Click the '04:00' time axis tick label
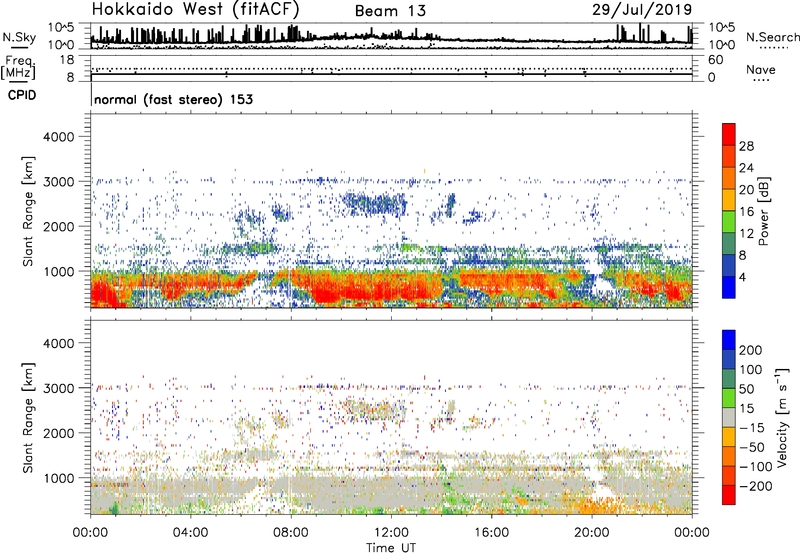Screen dimensions: 800x554 (x=191, y=533)
